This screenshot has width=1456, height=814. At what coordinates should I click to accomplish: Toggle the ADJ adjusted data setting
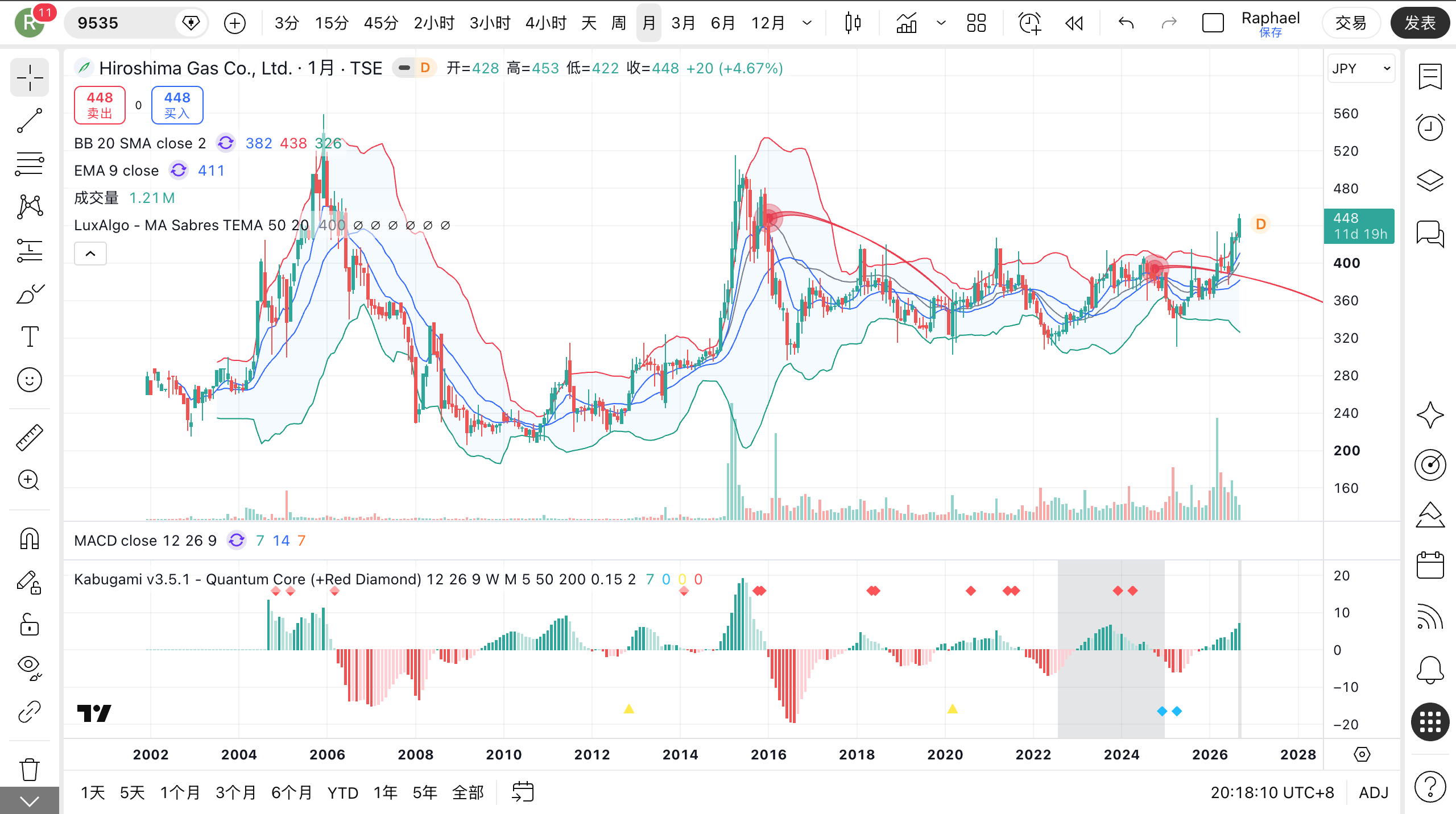(x=1374, y=792)
